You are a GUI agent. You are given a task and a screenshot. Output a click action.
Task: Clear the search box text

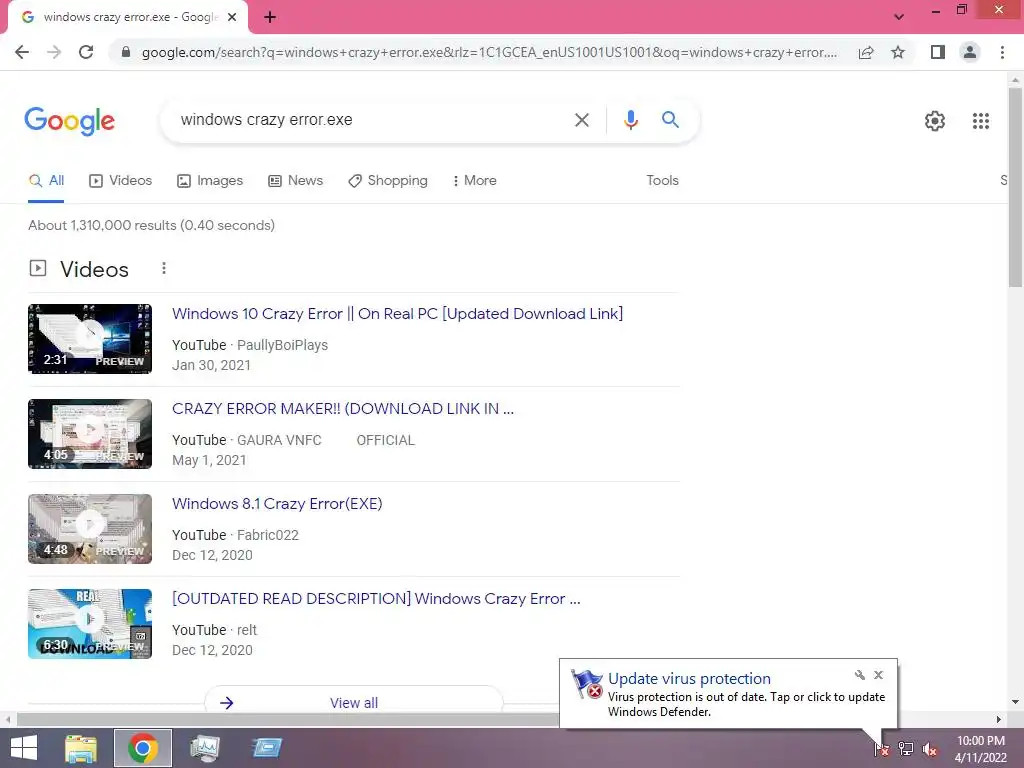tap(581, 120)
